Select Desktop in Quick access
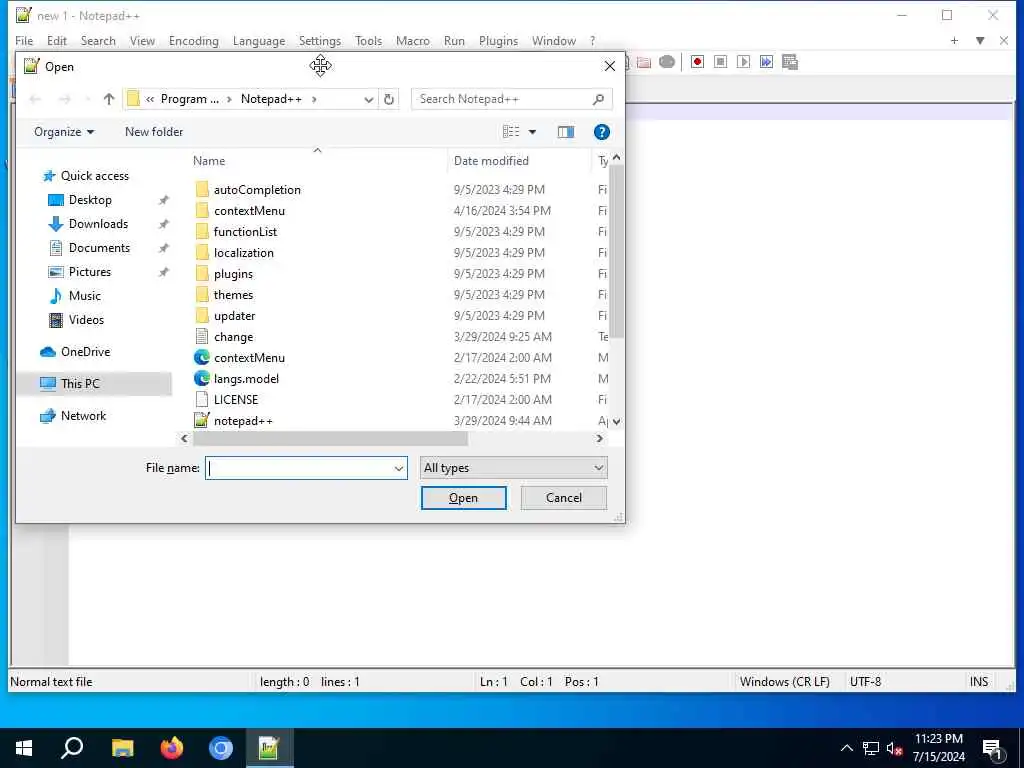Screen dimensions: 1024x768 coord(90,200)
